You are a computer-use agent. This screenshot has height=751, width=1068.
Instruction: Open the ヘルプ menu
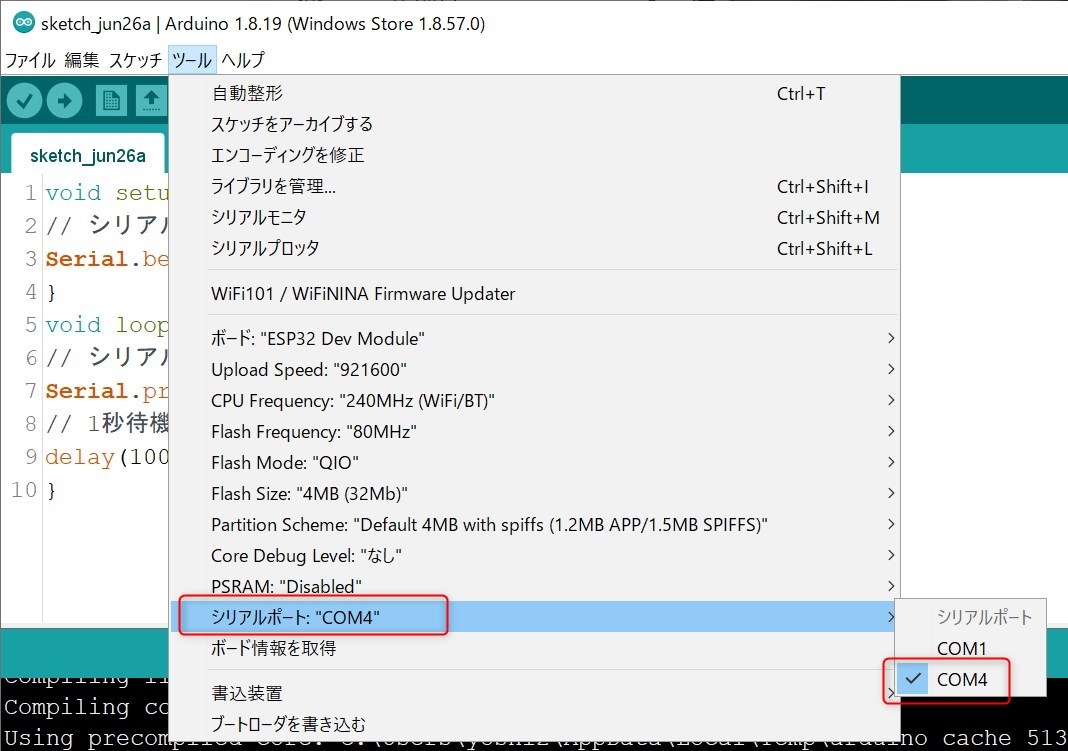point(243,60)
